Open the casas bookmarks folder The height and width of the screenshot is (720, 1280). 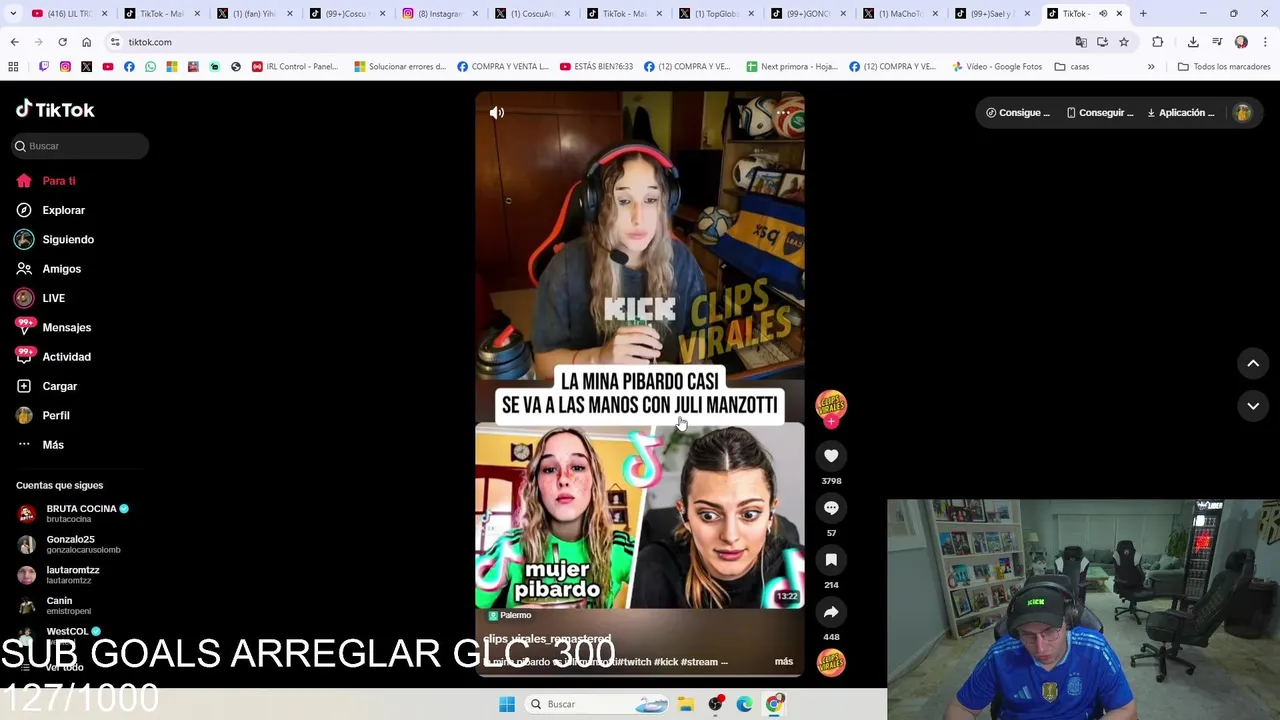click(x=1072, y=67)
